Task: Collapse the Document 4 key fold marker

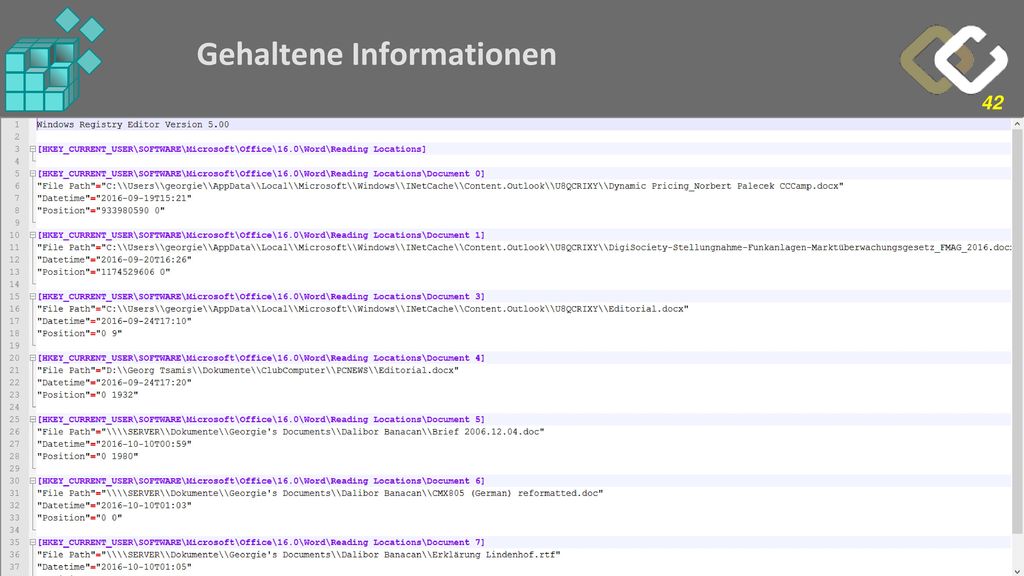Action: [33, 358]
